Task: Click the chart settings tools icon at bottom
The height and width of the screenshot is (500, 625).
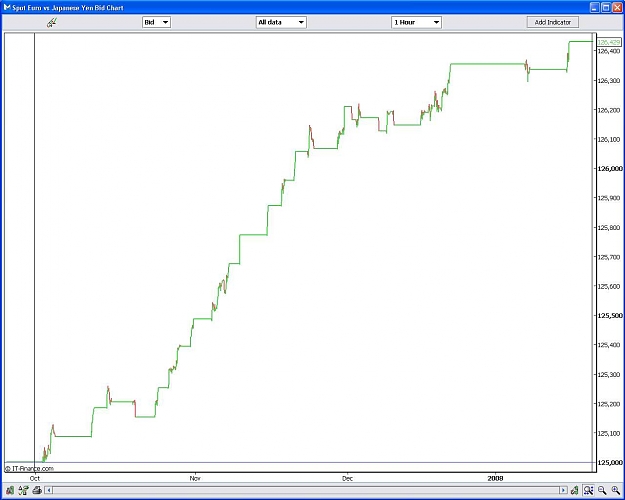Action: (x=23, y=490)
